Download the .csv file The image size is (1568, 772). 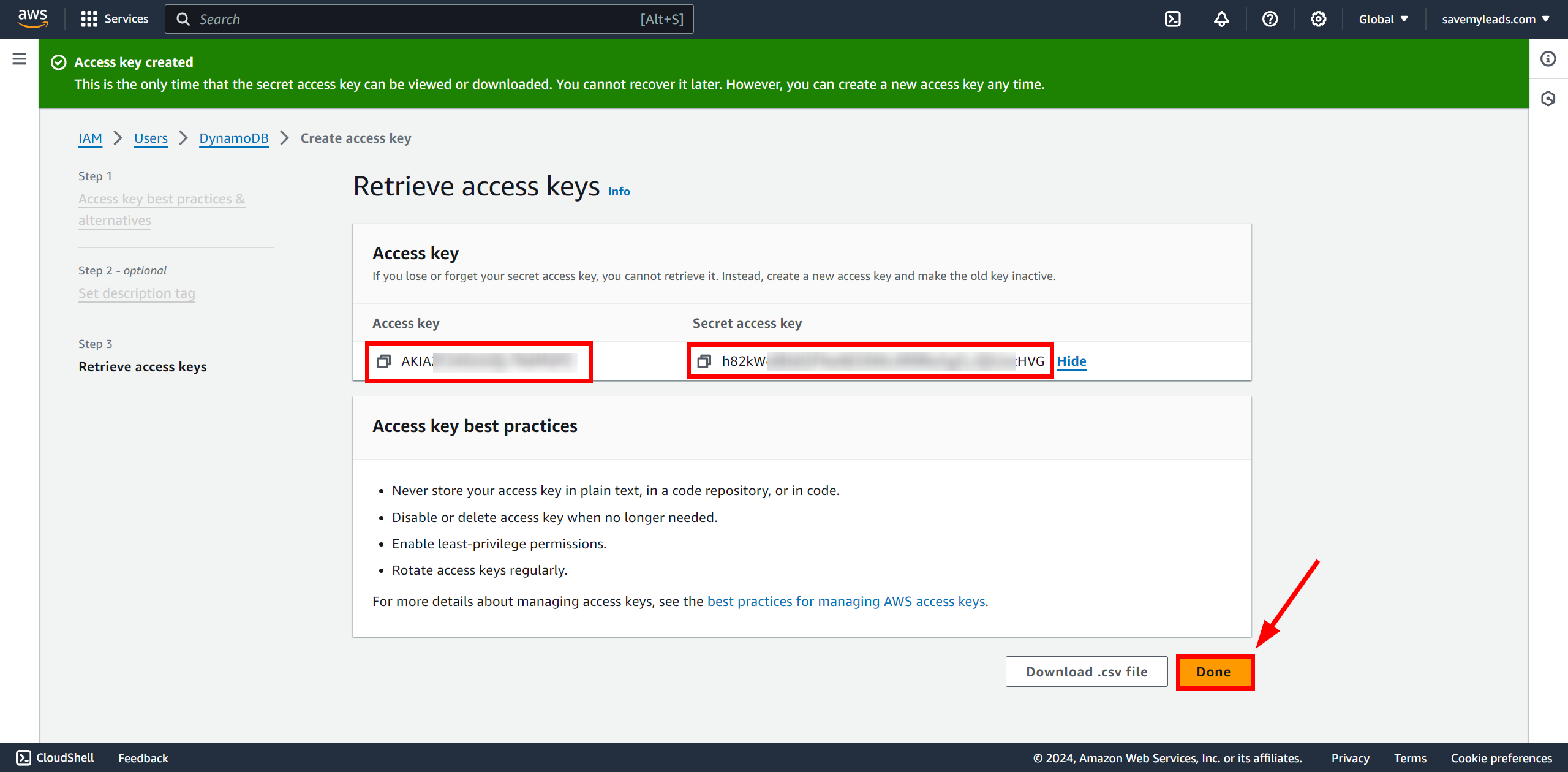coord(1087,672)
